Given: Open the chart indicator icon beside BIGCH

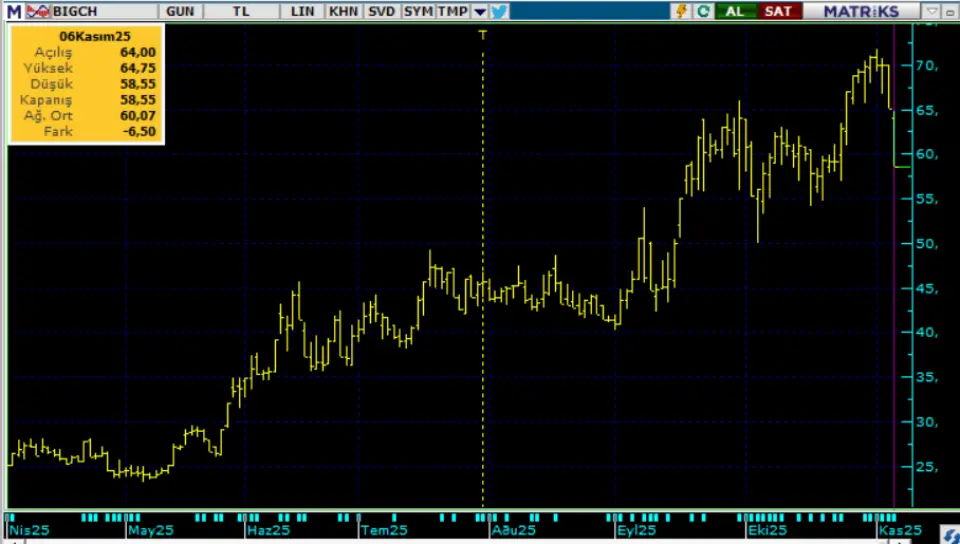Looking at the screenshot, I should point(37,11).
